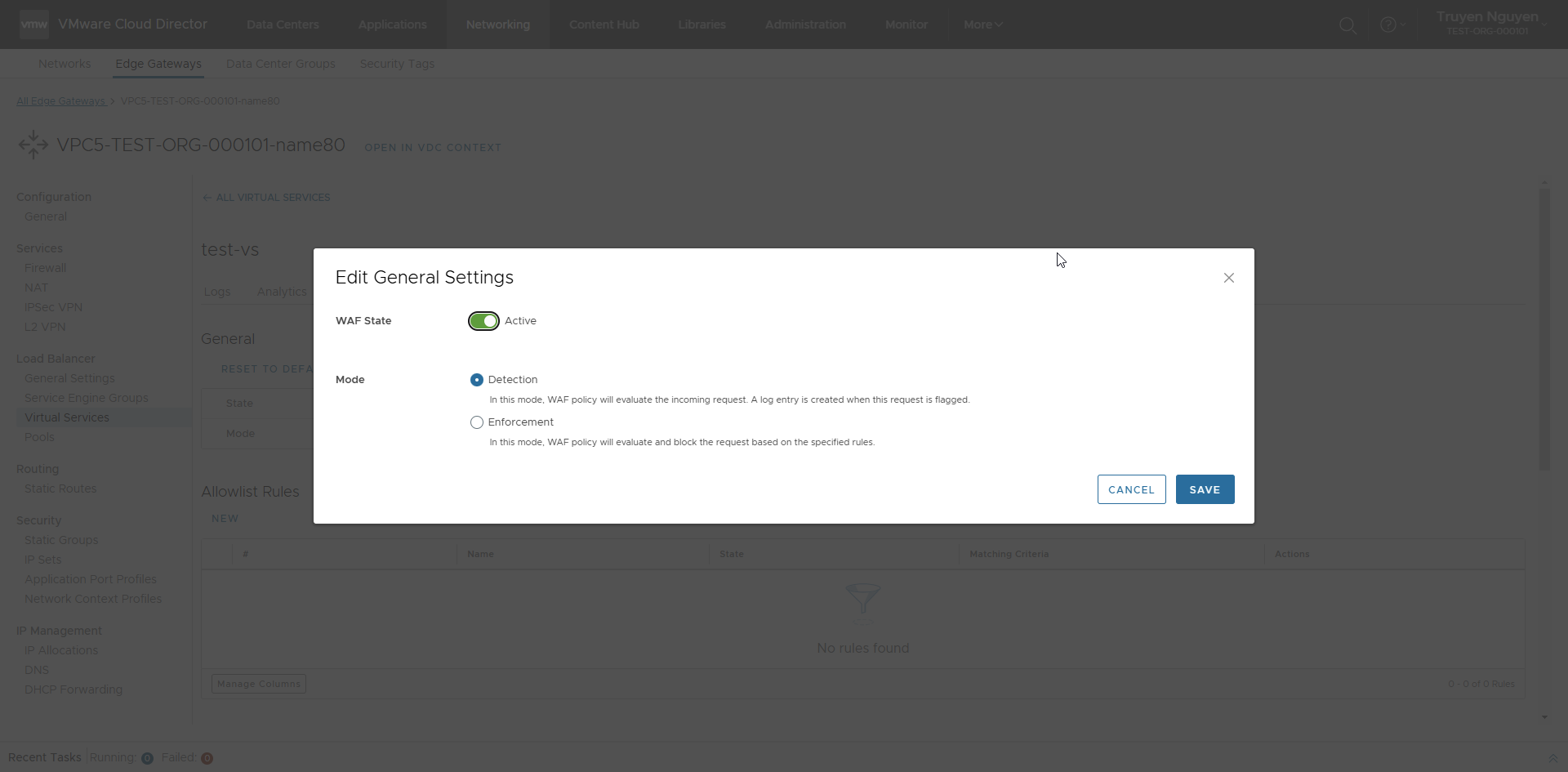Select the Detection mode radio button
1568x772 pixels.
(x=477, y=380)
